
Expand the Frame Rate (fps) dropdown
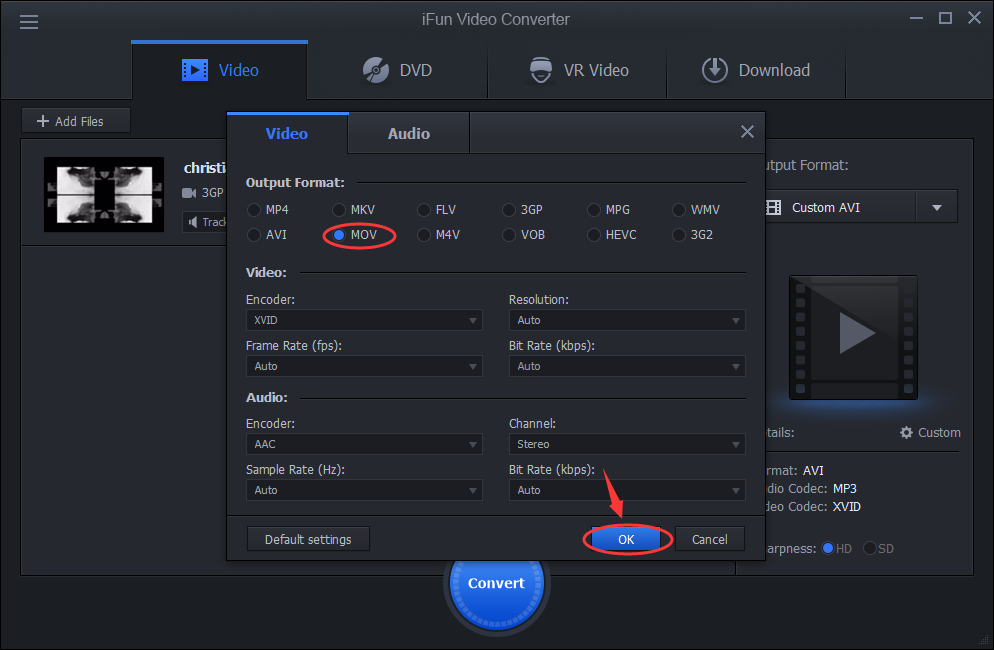pos(364,366)
